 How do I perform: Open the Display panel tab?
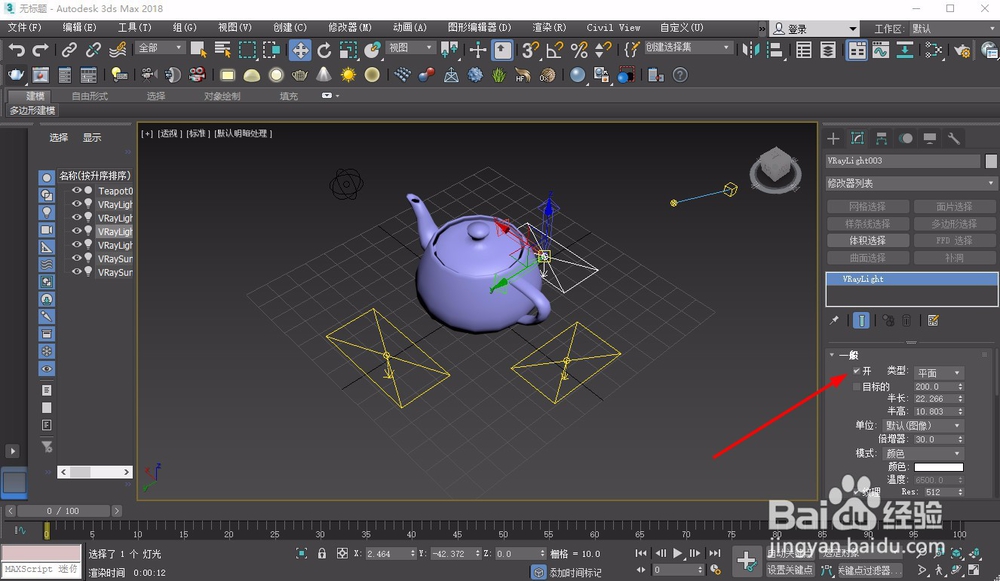[x=930, y=138]
